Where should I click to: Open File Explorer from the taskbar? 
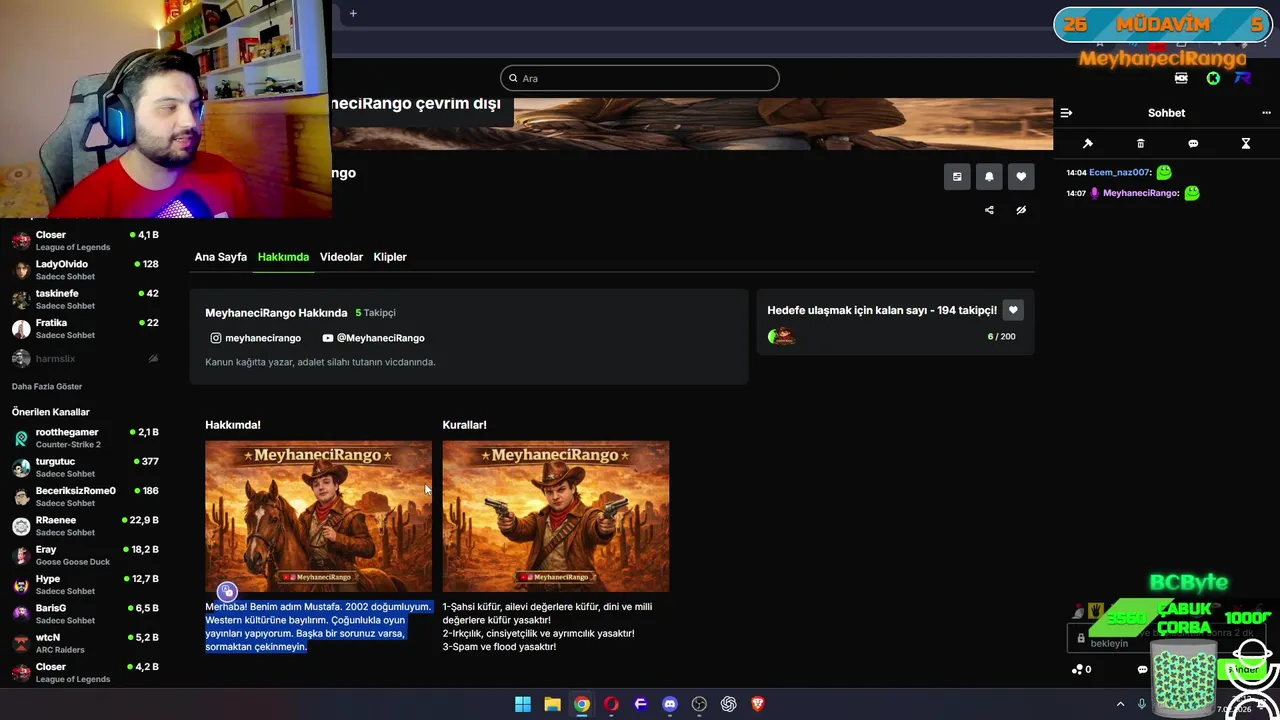552,704
